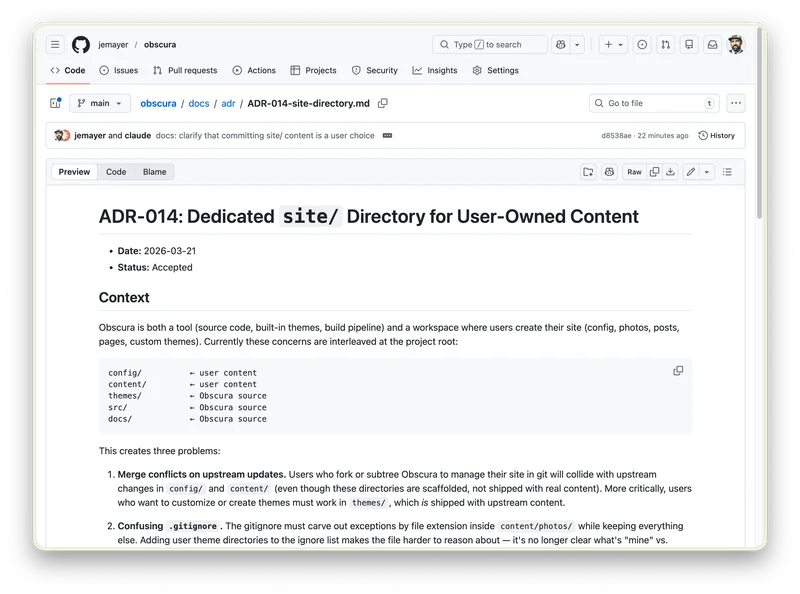
Task: Open the notifications inbox
Action: [712, 45]
